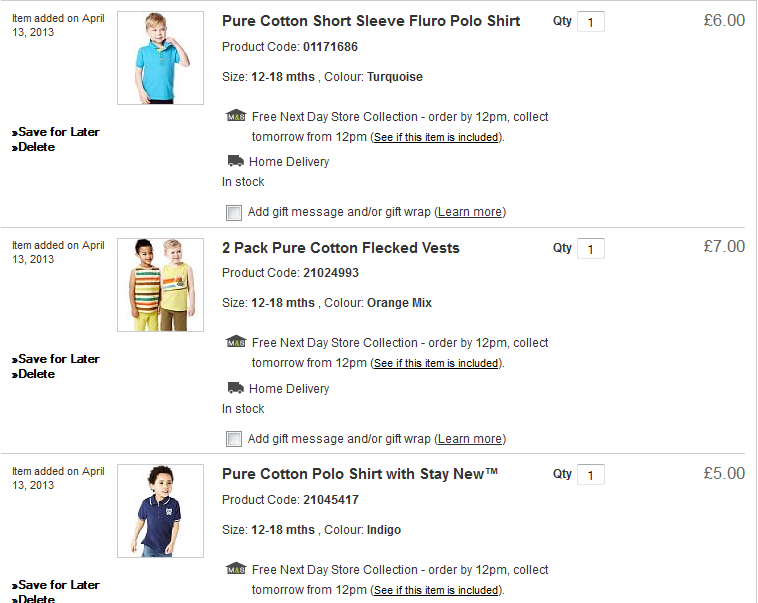
Task: Click quantity field for Stay New Polo Shirt
Action: [x=591, y=475]
